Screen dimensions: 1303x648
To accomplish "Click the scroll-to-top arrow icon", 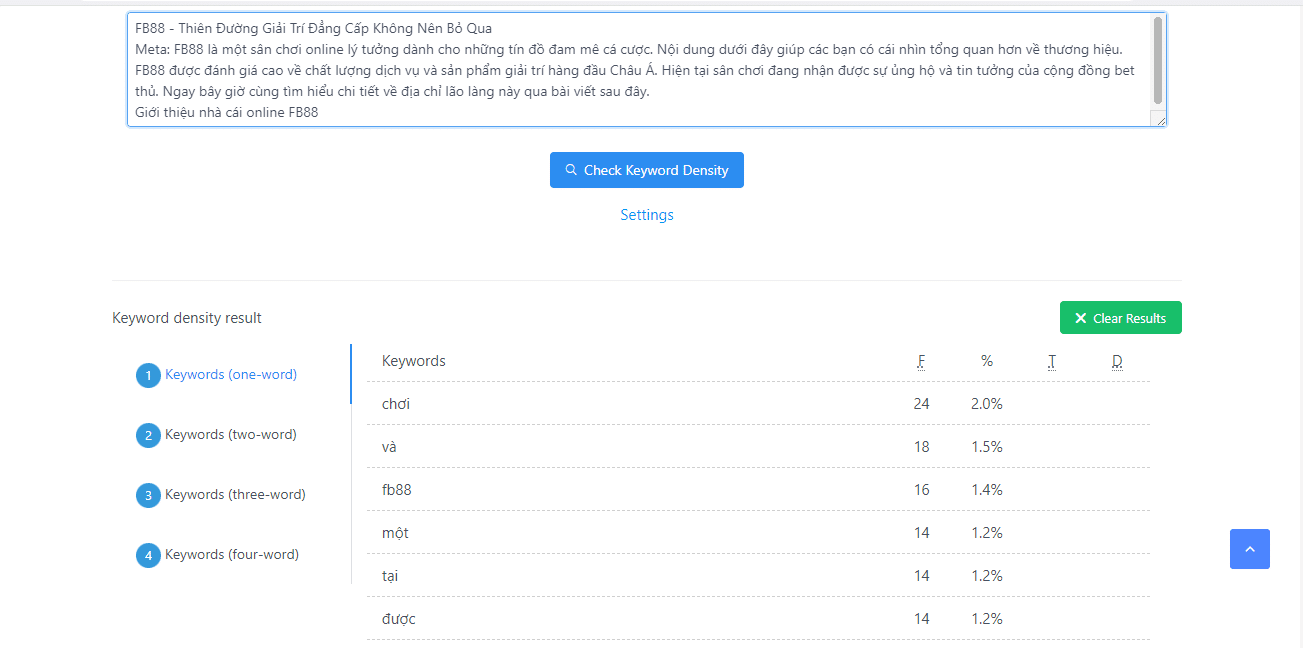I will click(1249, 549).
